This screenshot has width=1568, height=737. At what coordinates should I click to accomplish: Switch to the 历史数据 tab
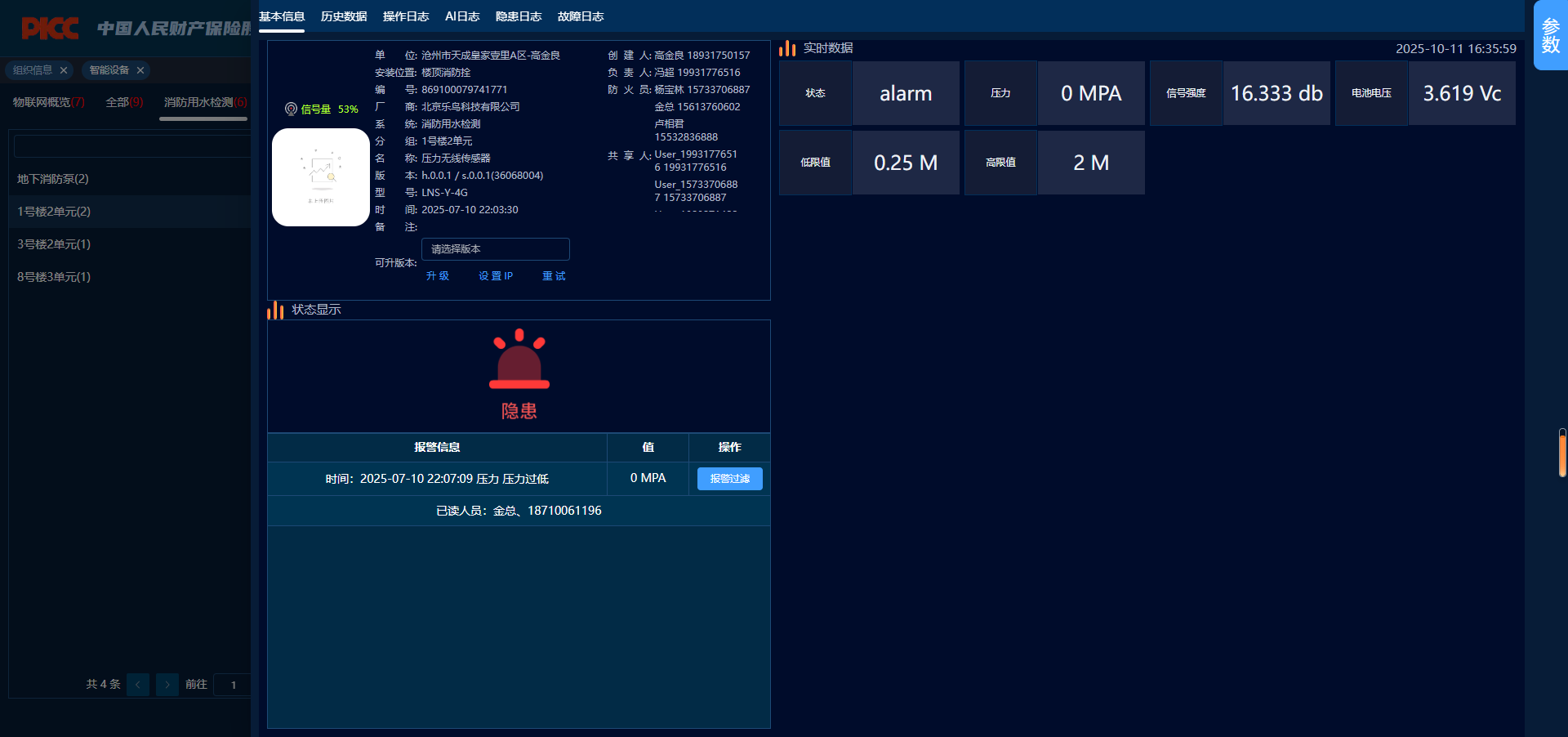tap(344, 16)
